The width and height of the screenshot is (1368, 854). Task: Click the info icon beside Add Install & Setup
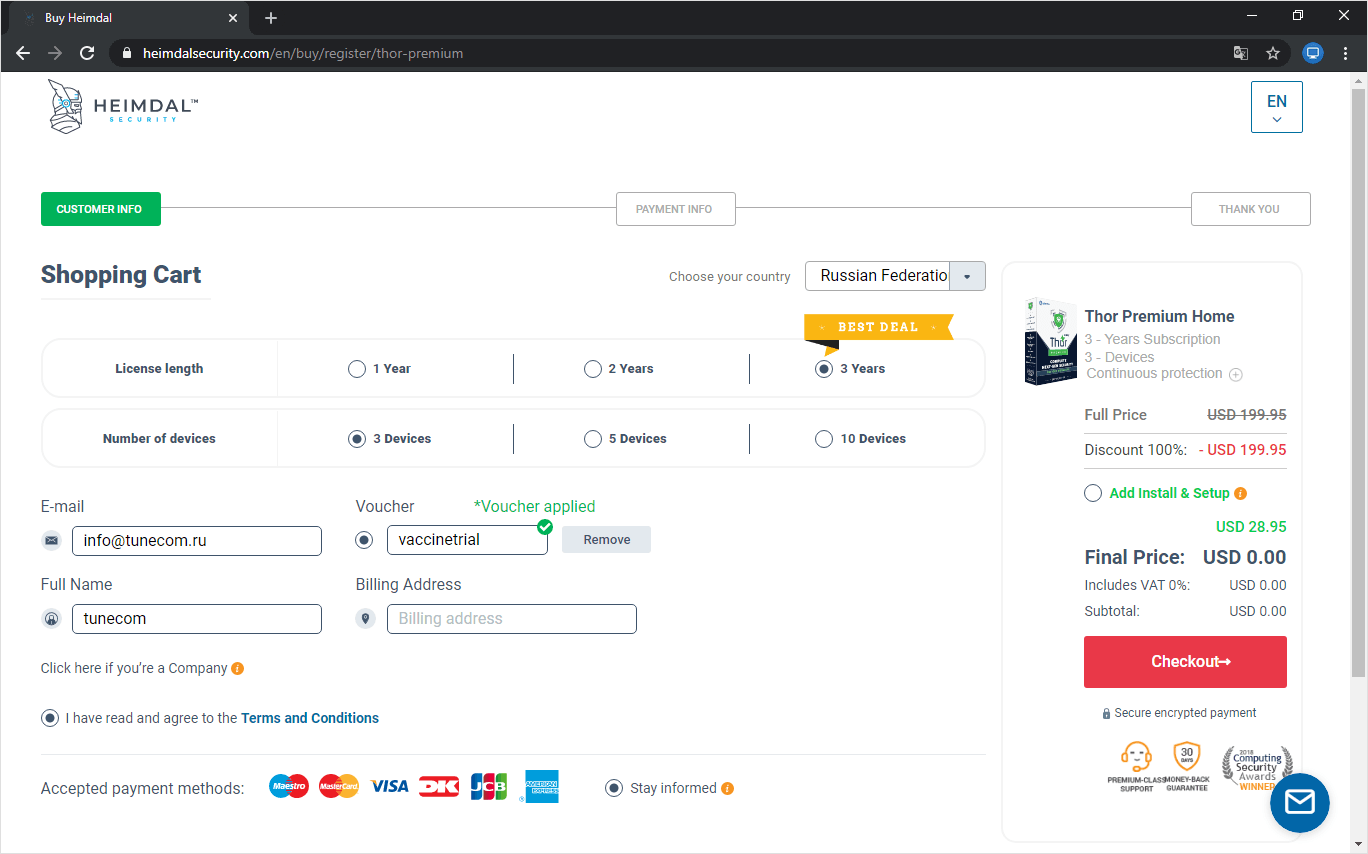click(1241, 493)
